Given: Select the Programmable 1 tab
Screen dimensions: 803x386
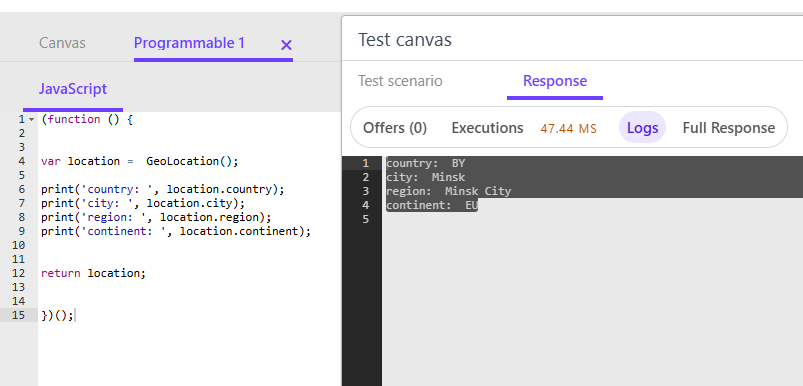Looking at the screenshot, I should [x=189, y=43].
